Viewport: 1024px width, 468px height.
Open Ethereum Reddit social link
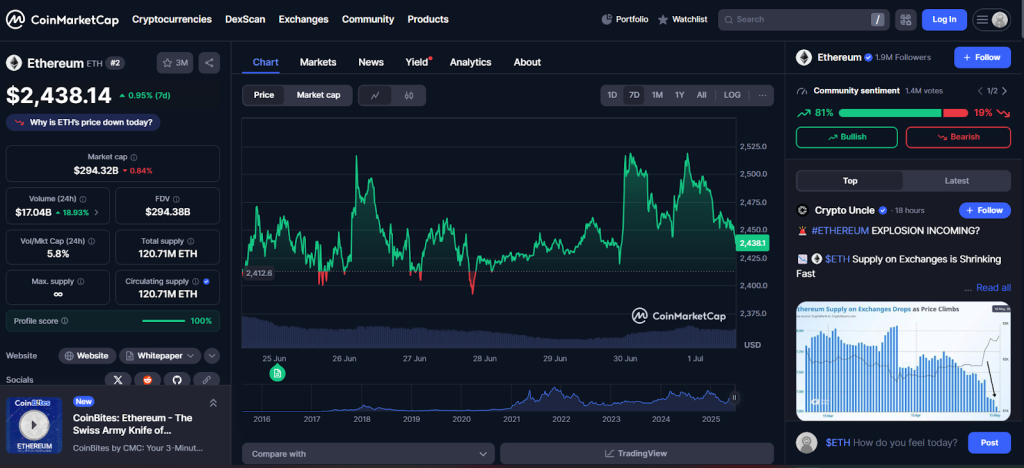click(x=148, y=379)
